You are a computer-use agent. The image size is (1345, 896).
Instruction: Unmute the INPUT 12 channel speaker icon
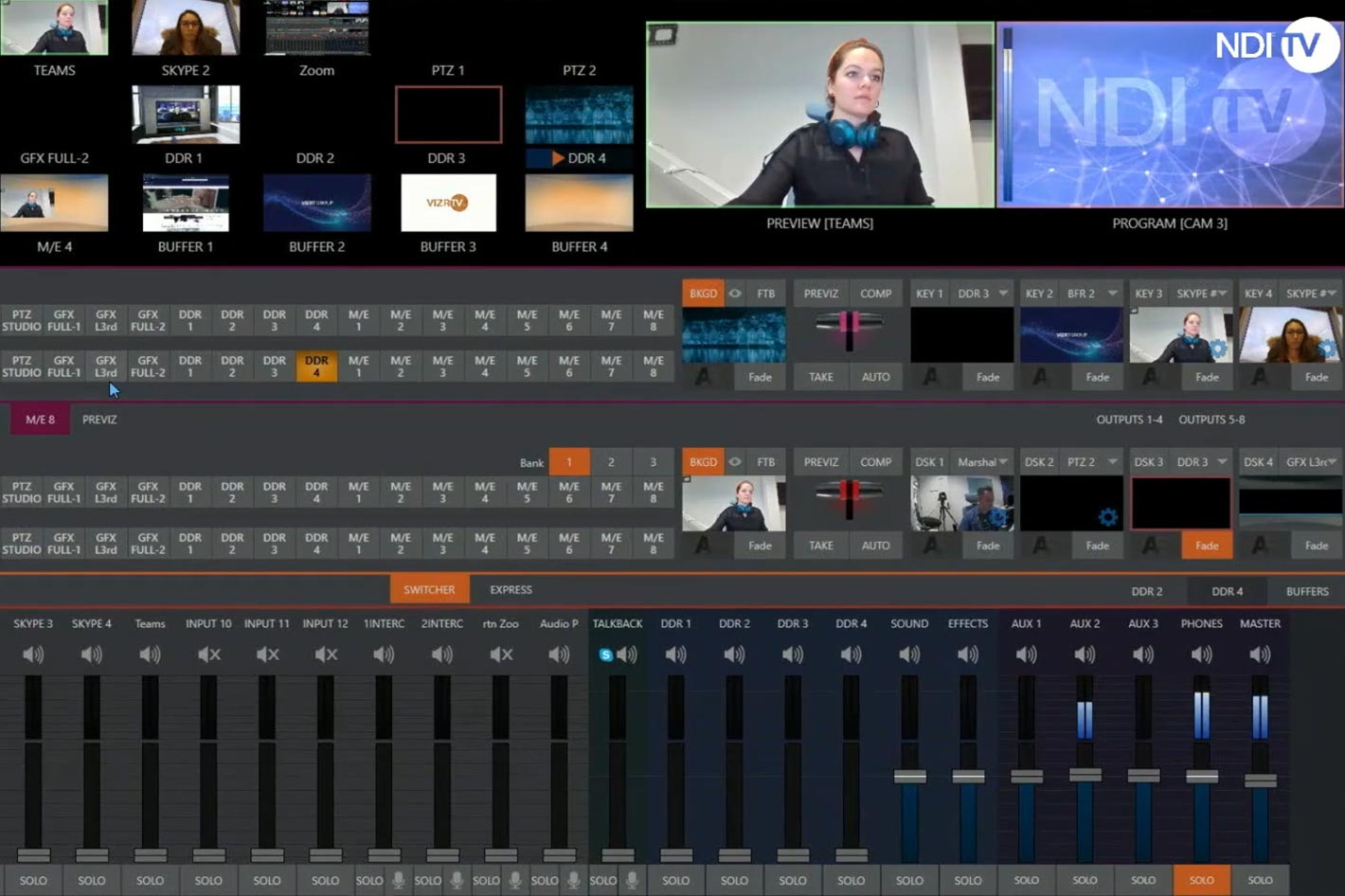(326, 654)
